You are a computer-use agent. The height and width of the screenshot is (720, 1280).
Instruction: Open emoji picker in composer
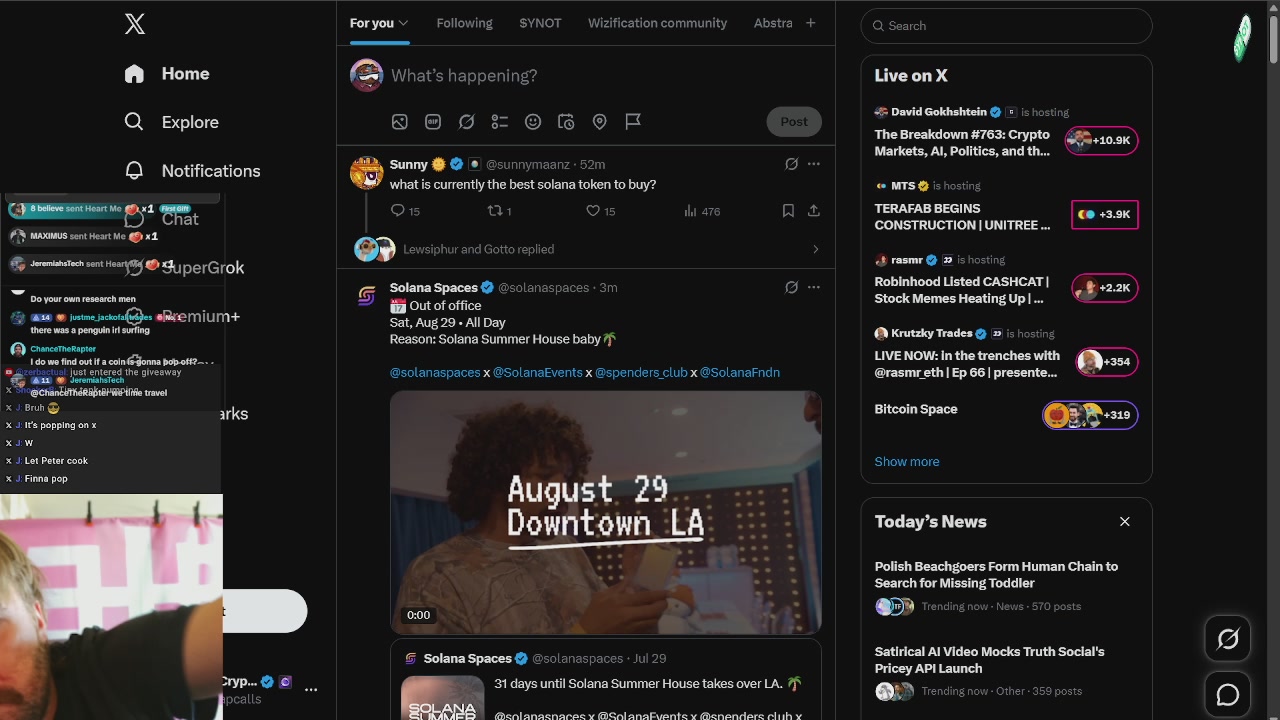(x=533, y=122)
